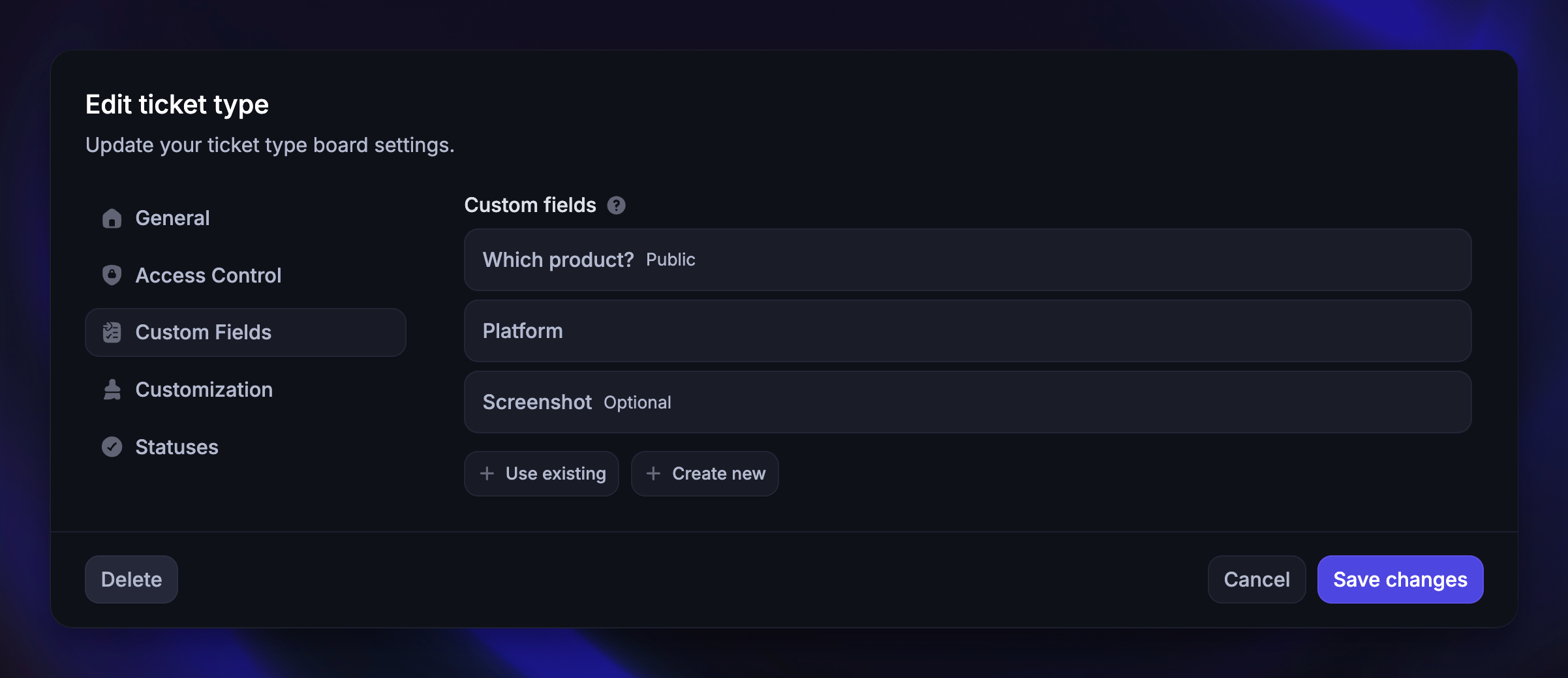
Task: Switch to the General section
Action: coord(172,218)
